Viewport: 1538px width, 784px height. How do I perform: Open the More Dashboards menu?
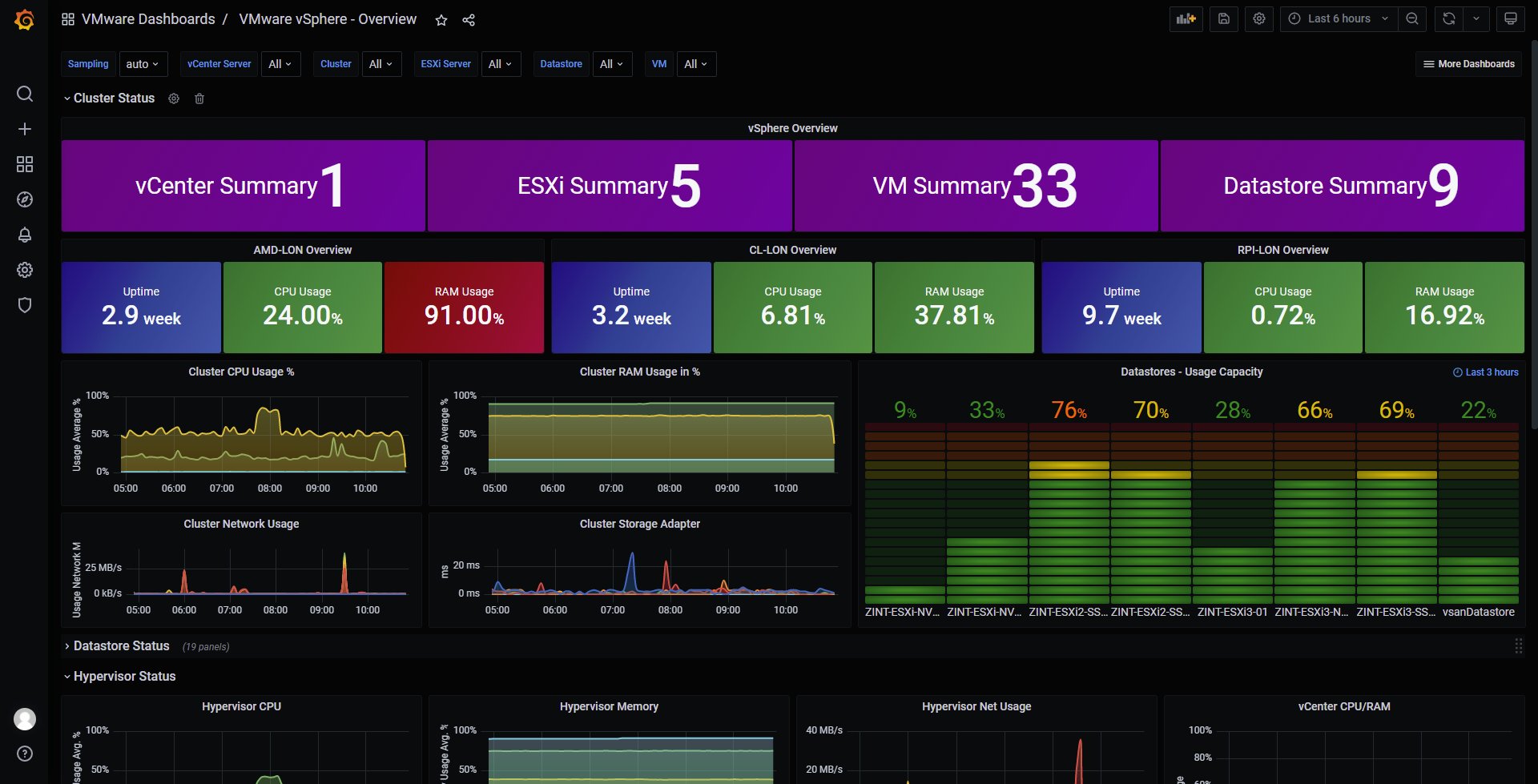1469,64
